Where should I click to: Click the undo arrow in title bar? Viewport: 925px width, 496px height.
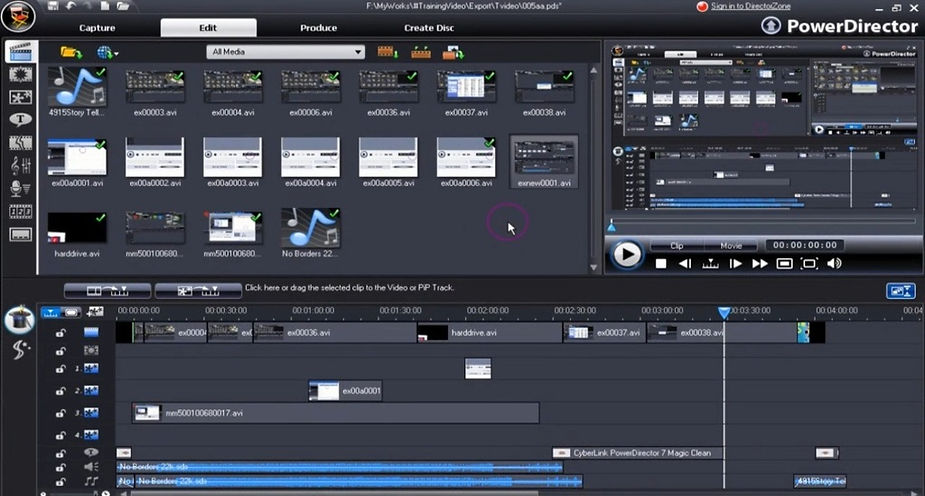click(71, 6)
